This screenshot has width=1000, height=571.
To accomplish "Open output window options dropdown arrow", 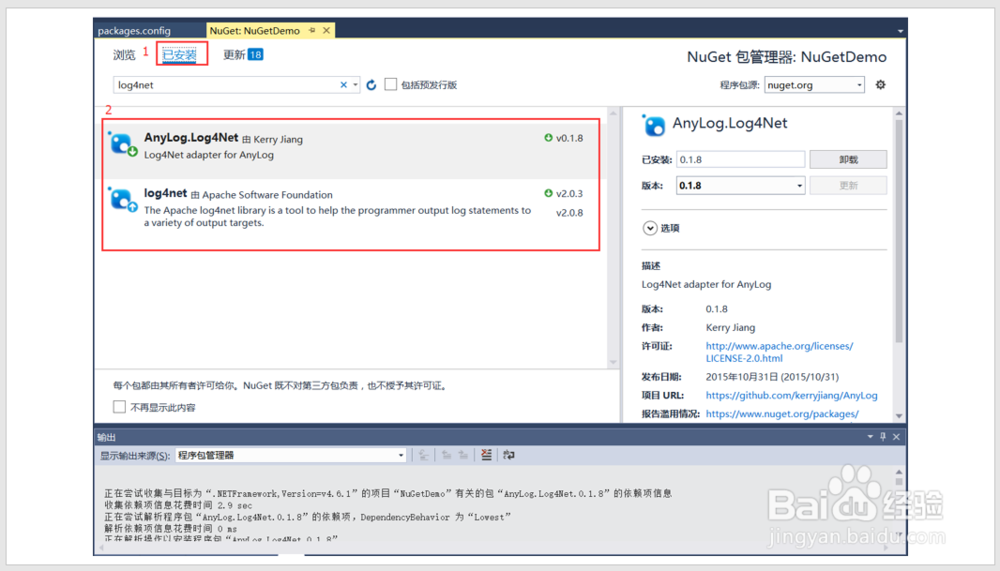I will [x=870, y=437].
